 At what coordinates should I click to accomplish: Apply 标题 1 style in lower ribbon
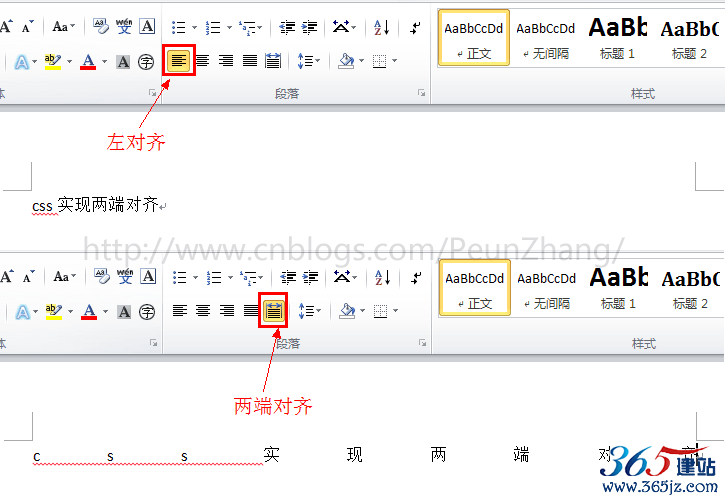(x=619, y=290)
